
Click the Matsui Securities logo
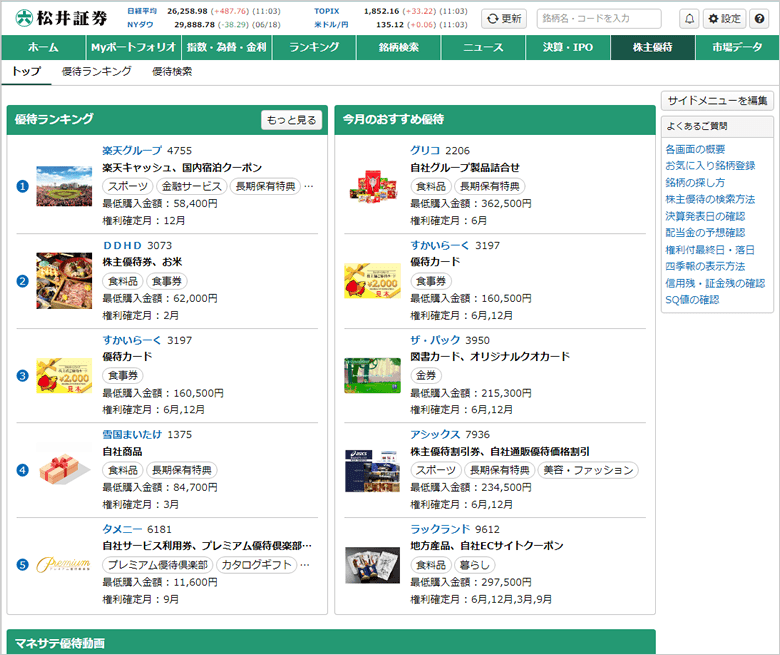point(61,18)
